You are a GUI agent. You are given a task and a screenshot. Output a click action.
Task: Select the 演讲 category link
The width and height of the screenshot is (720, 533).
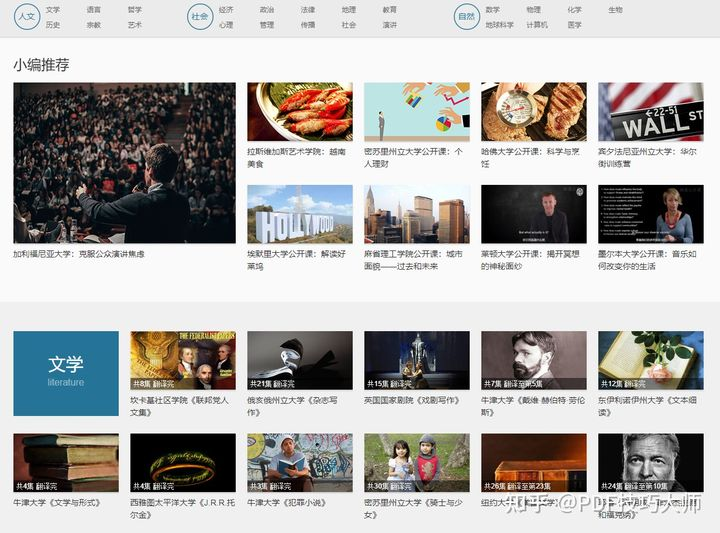point(389,25)
